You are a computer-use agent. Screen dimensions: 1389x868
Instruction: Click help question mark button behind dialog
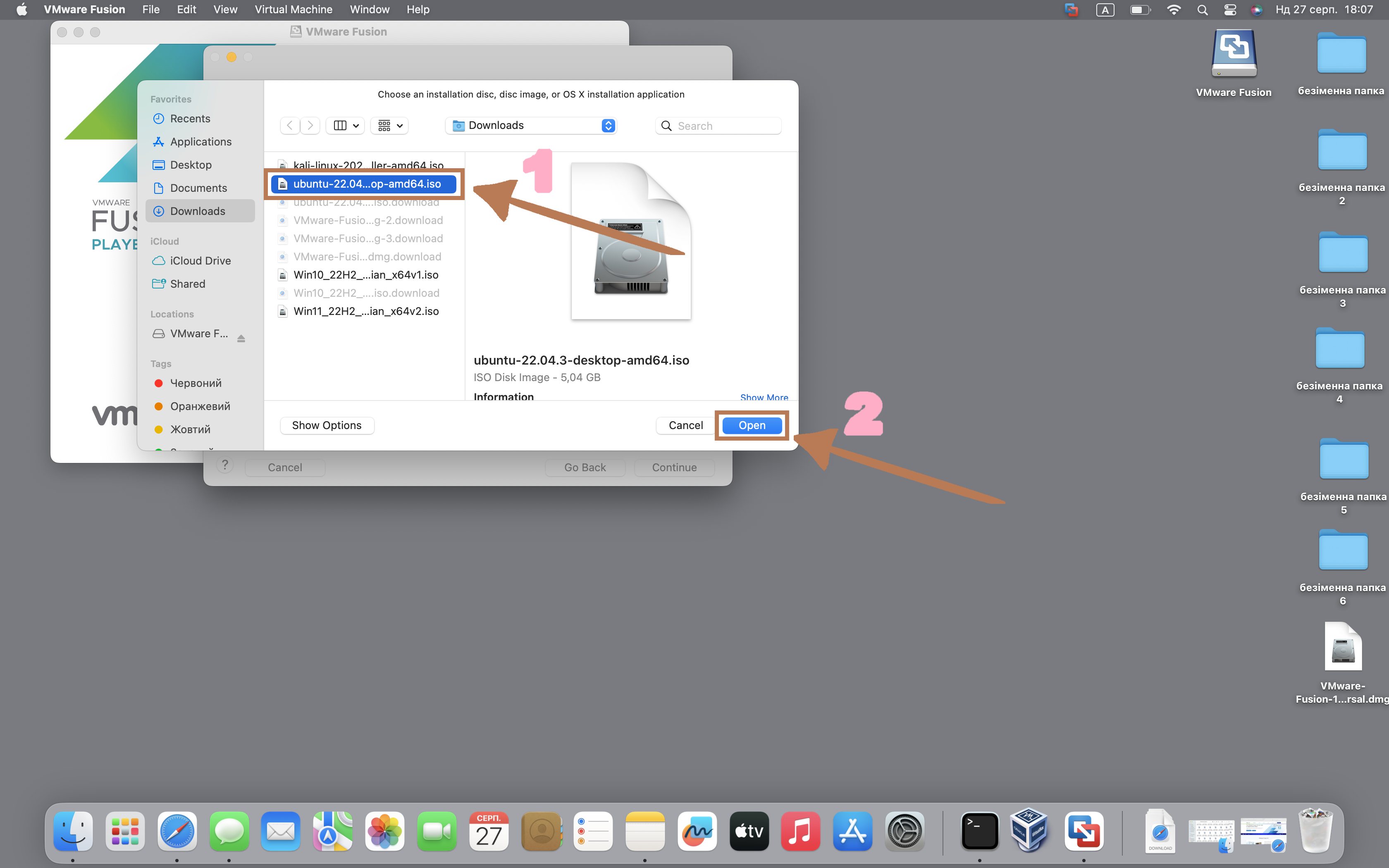225,465
